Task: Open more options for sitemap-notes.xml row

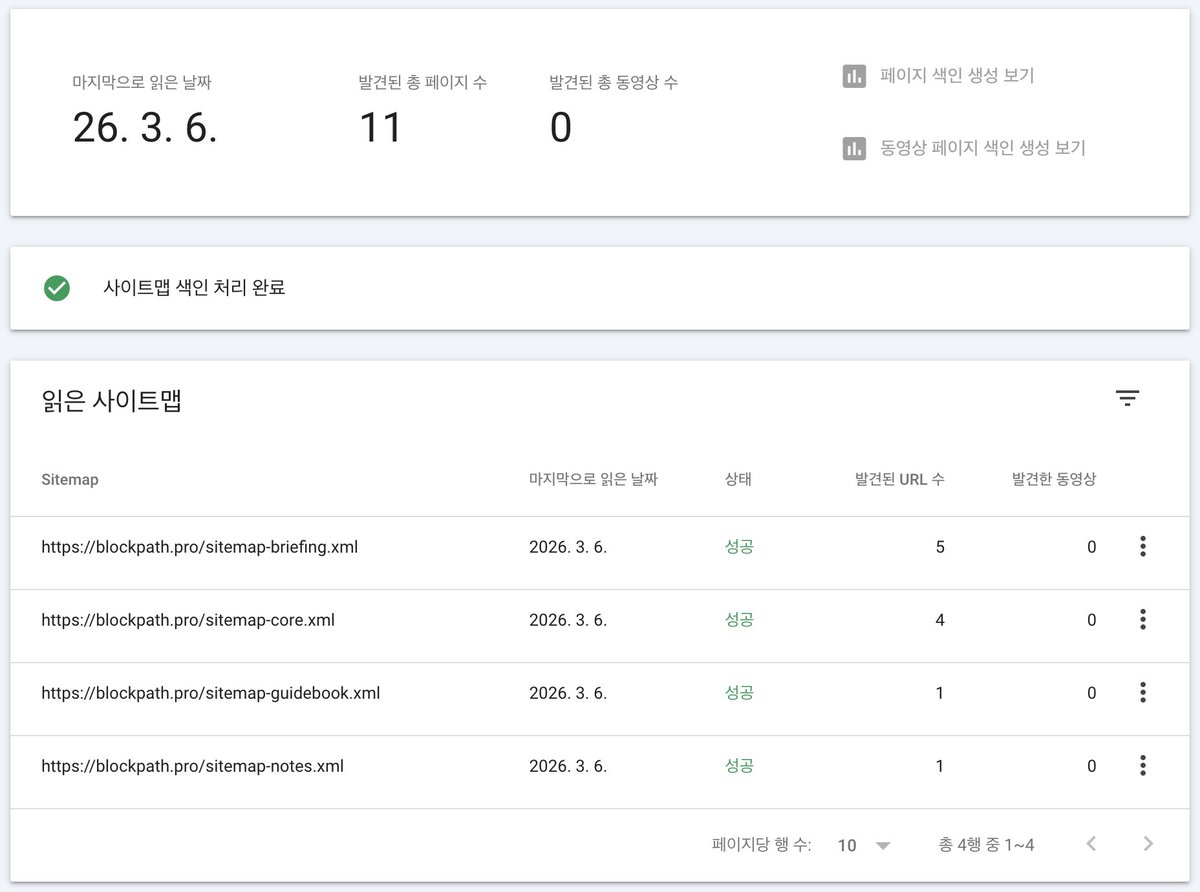Action: pos(1143,766)
